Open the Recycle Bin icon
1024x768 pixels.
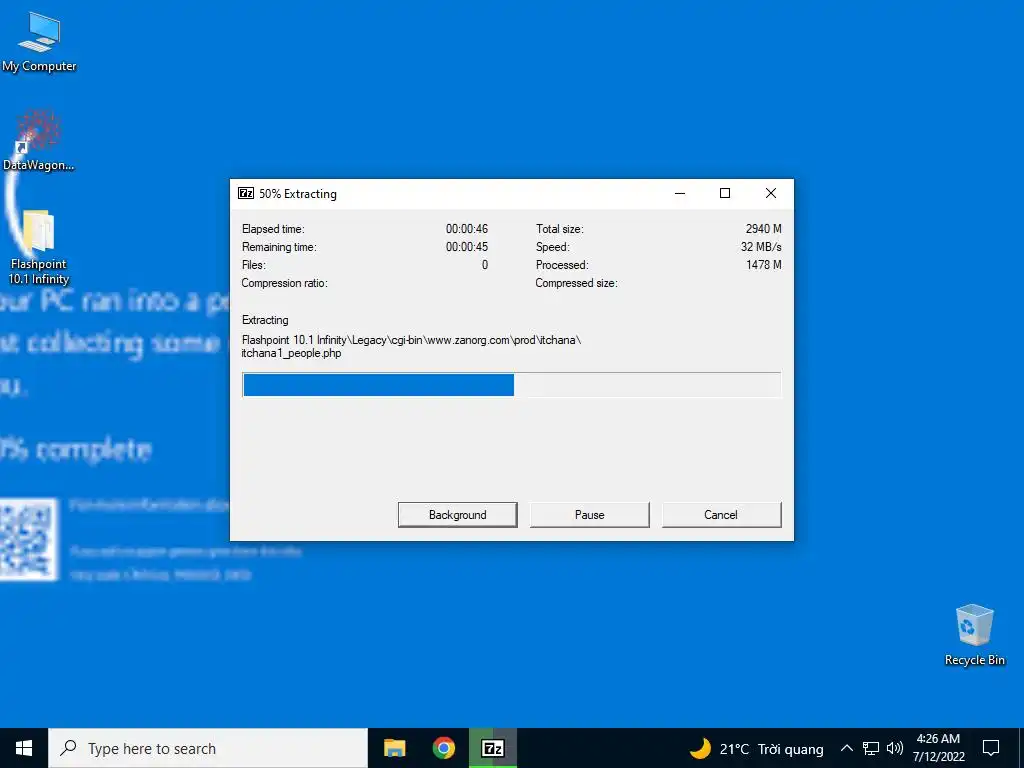(x=974, y=635)
